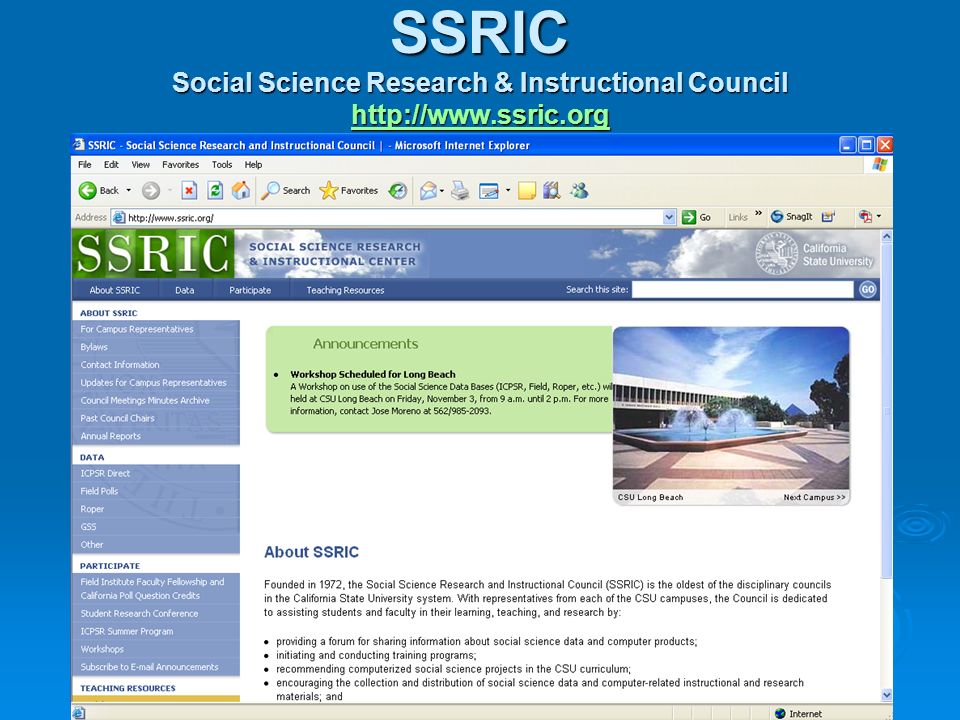Open Student Research Conference link
Image resolution: width=960 pixels, height=720 pixels.
click(139, 613)
